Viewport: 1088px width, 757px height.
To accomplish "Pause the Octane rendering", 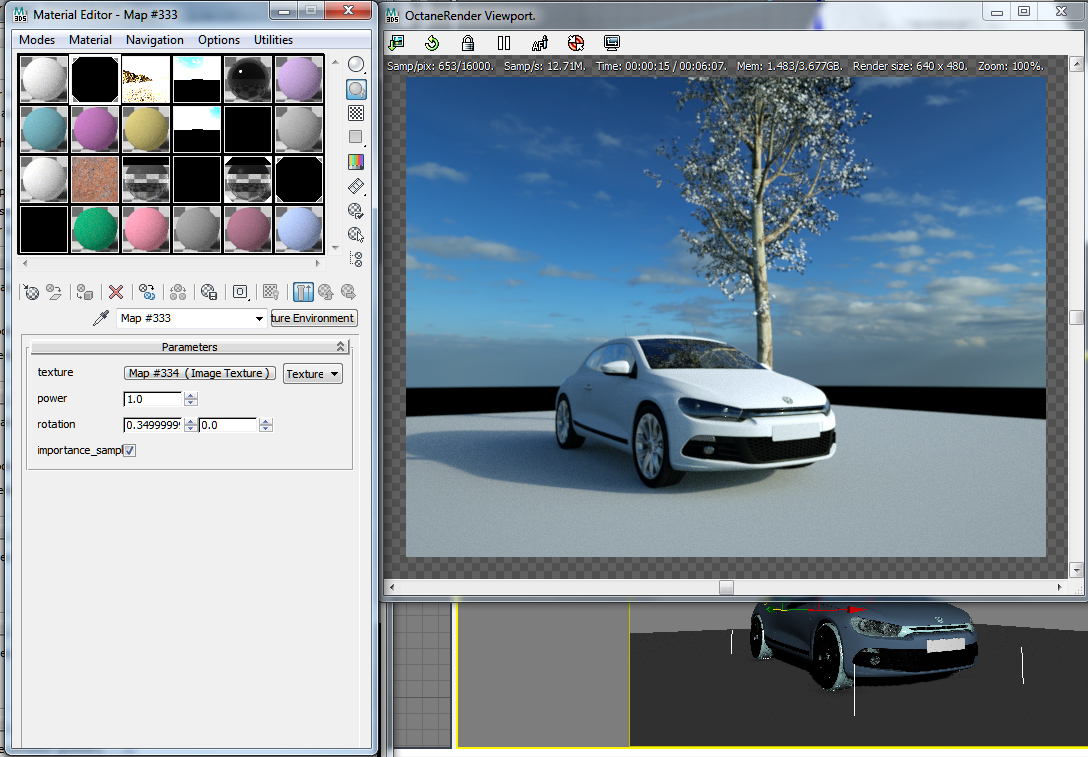I will pos(504,43).
